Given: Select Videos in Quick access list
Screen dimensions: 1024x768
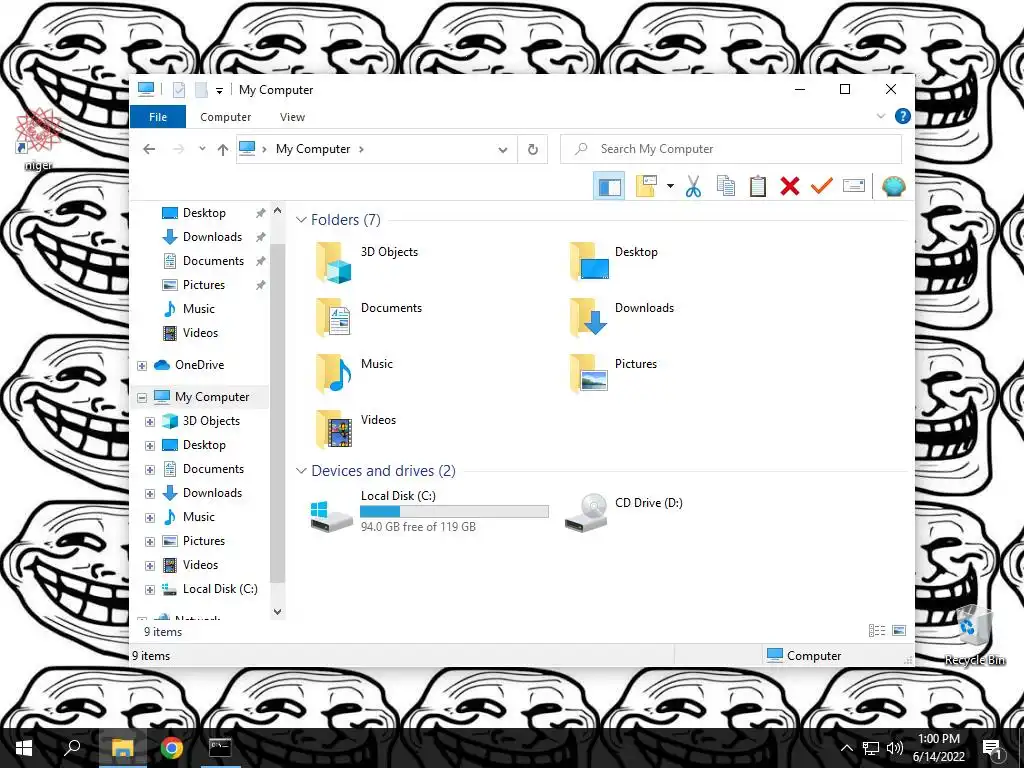Looking at the screenshot, I should [x=200, y=333].
